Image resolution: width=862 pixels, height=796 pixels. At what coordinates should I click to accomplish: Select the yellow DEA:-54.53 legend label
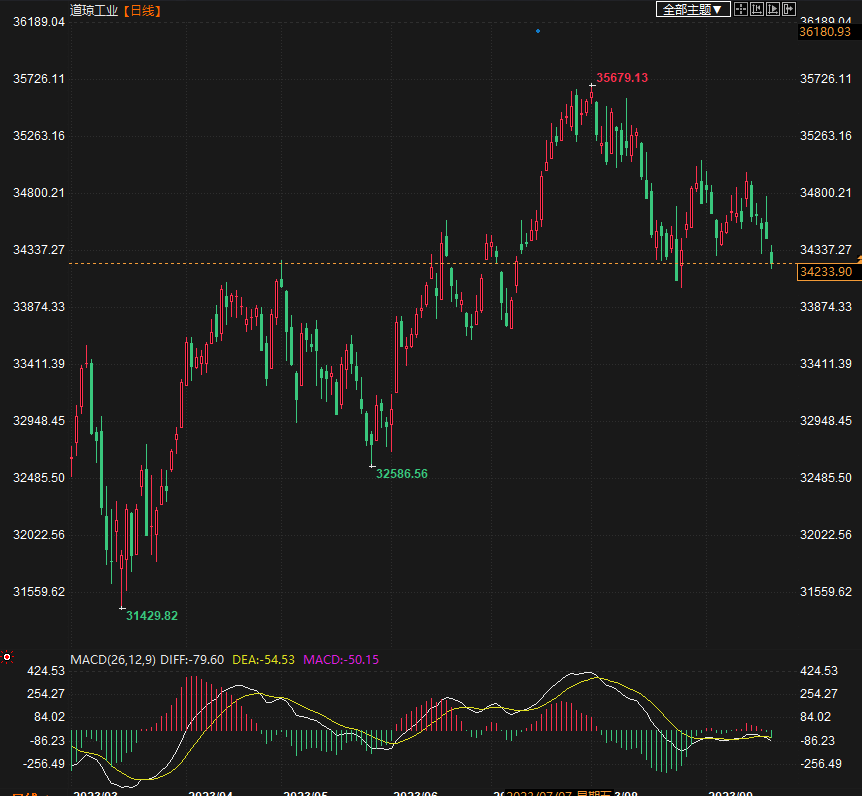(x=263, y=660)
